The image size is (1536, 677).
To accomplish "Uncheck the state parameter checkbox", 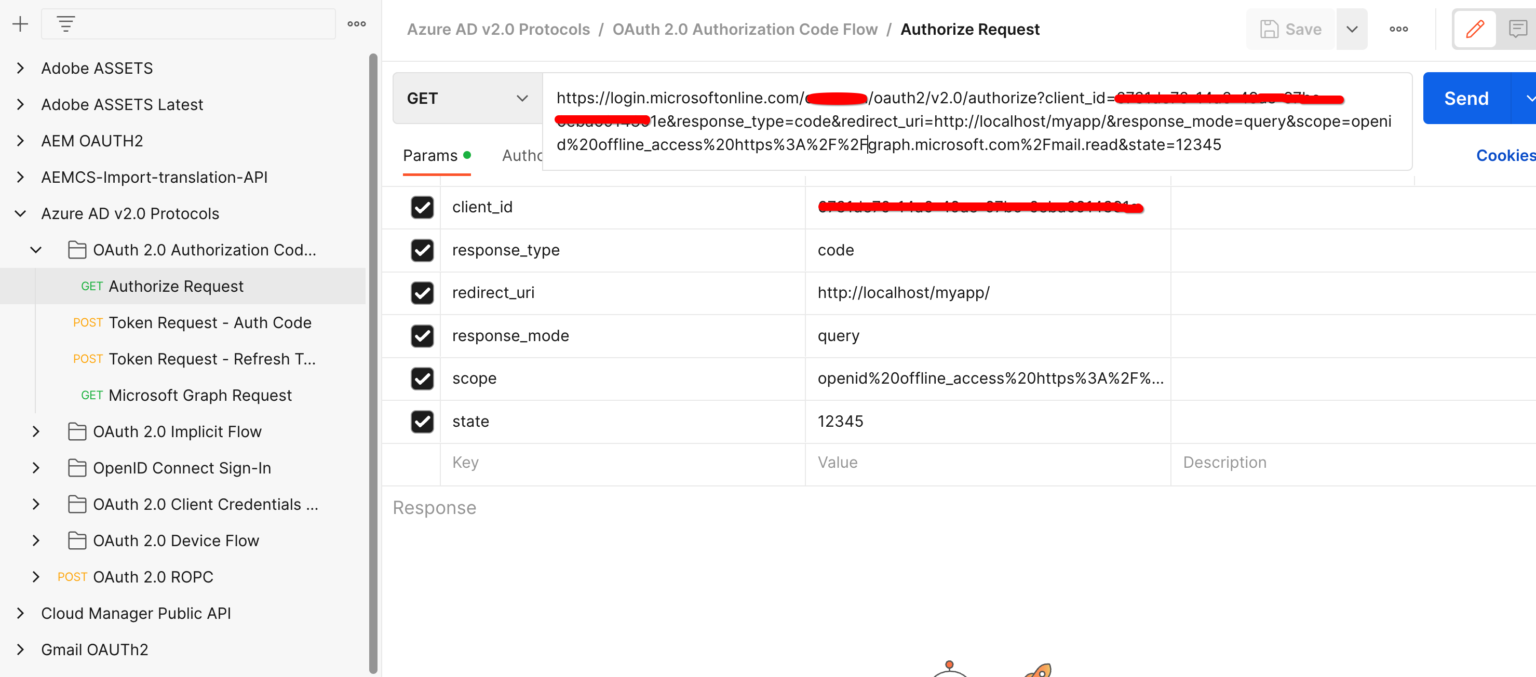I will [x=422, y=421].
